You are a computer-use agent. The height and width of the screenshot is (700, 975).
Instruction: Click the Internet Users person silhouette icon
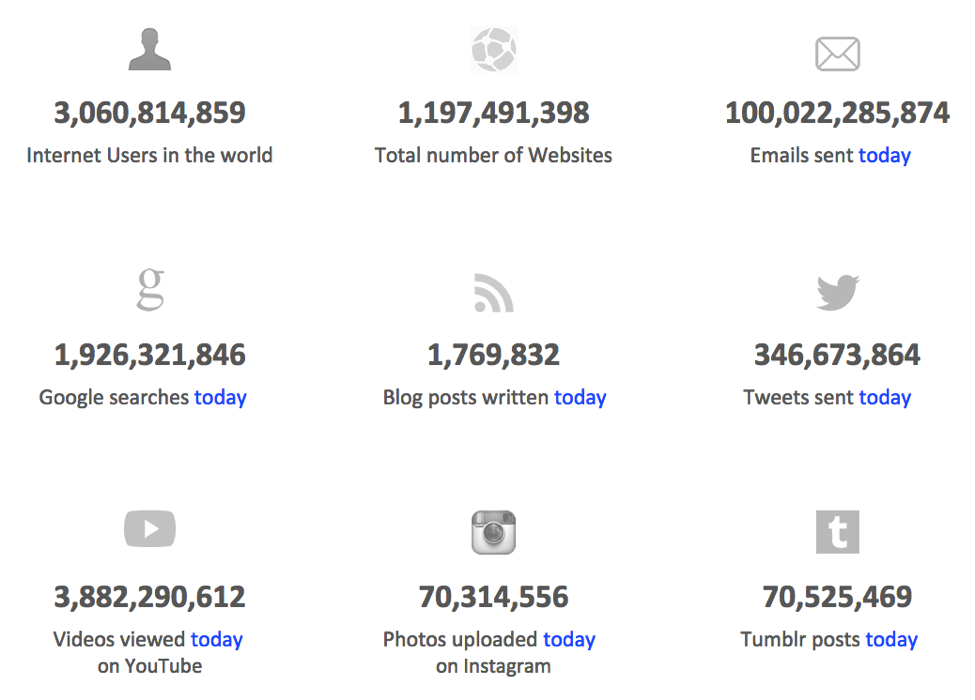pyautogui.click(x=149, y=49)
